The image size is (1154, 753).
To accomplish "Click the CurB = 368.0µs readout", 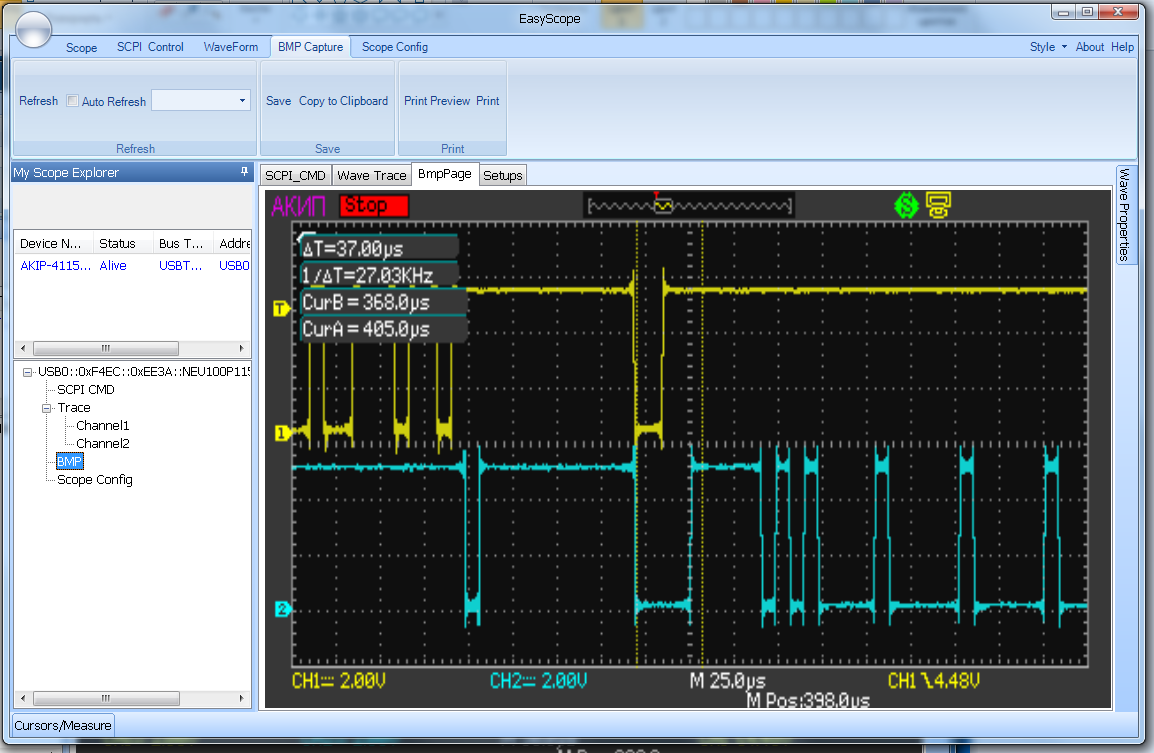I will [383, 302].
